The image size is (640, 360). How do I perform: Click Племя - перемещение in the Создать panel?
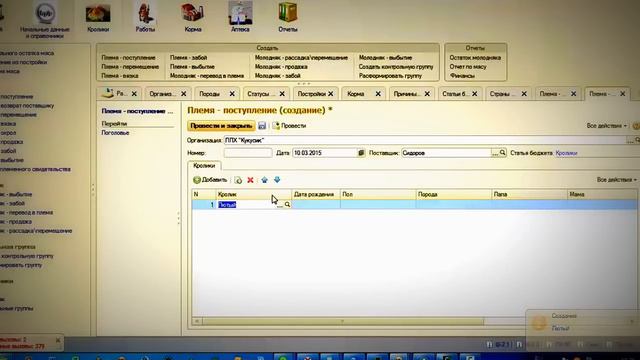coord(130,67)
